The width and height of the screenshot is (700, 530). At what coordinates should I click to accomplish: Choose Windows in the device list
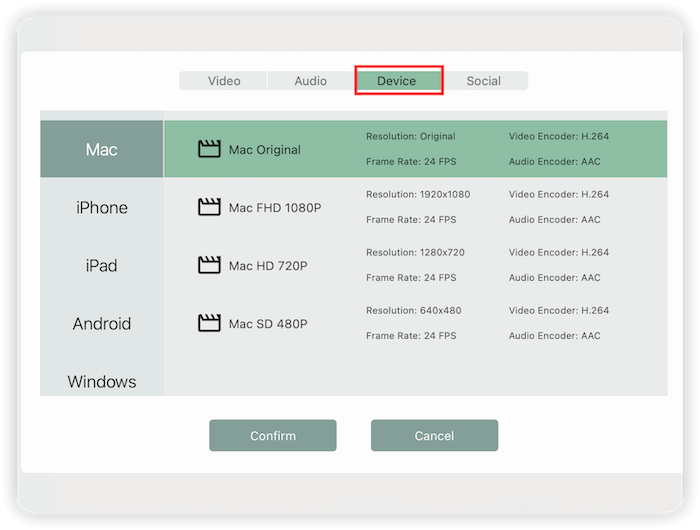point(102,381)
